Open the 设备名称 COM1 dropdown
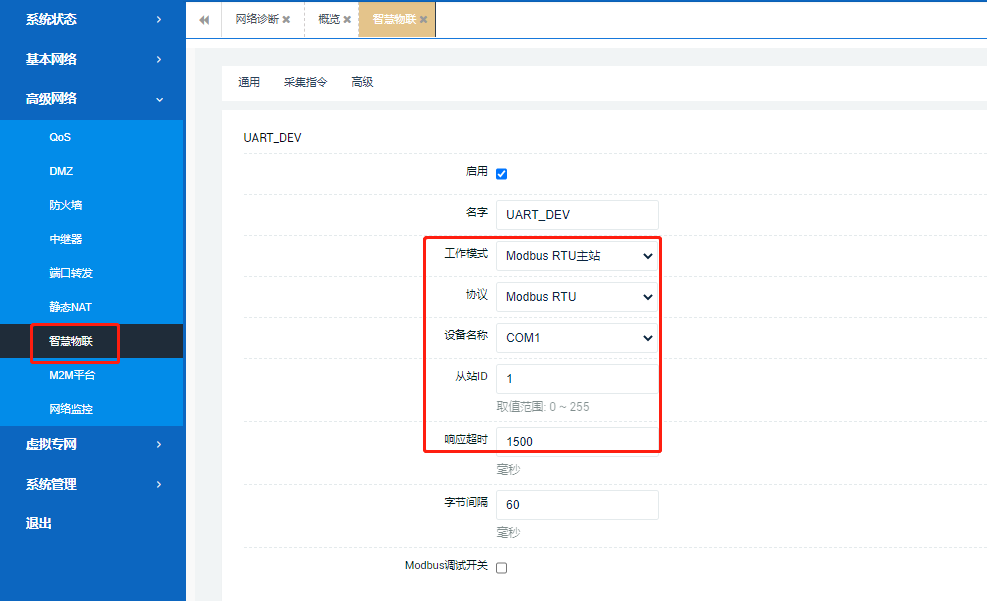Screen dimensions: 987x601 (577, 338)
